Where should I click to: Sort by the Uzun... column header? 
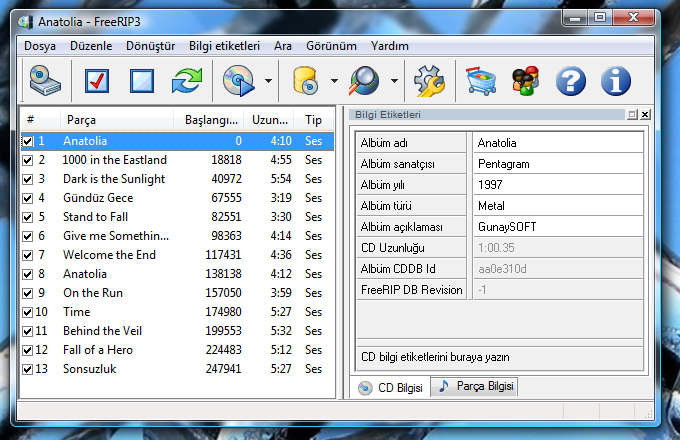268,120
